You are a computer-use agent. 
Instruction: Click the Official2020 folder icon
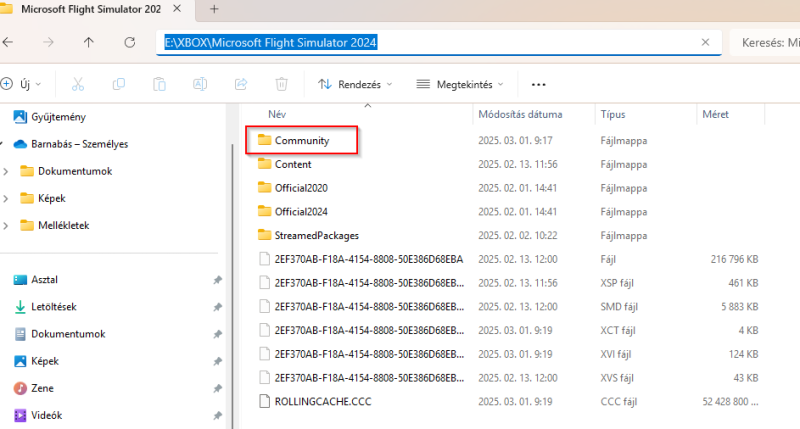264,187
